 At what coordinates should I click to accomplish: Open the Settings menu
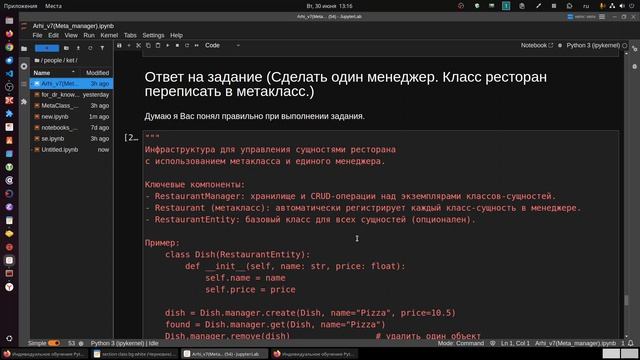[x=153, y=36]
